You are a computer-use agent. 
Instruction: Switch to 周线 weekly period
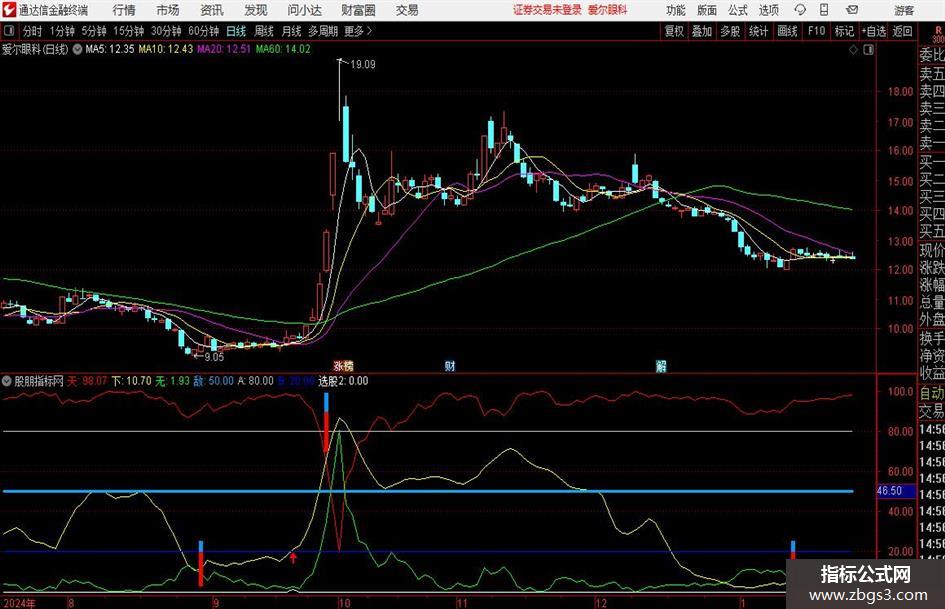(264, 31)
